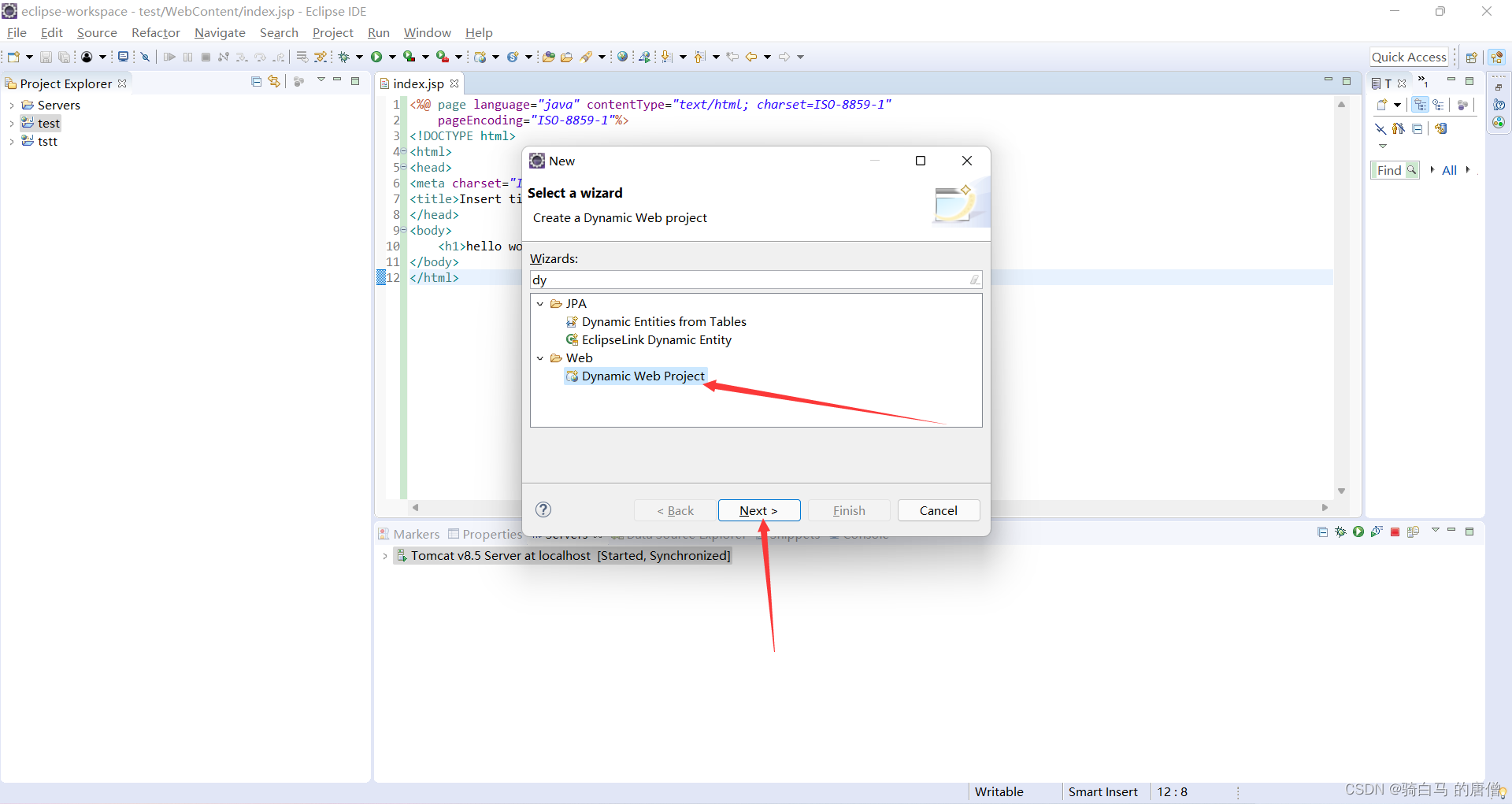The width and height of the screenshot is (1512, 804).
Task: Click the Quick Access search field
Action: tap(1409, 57)
